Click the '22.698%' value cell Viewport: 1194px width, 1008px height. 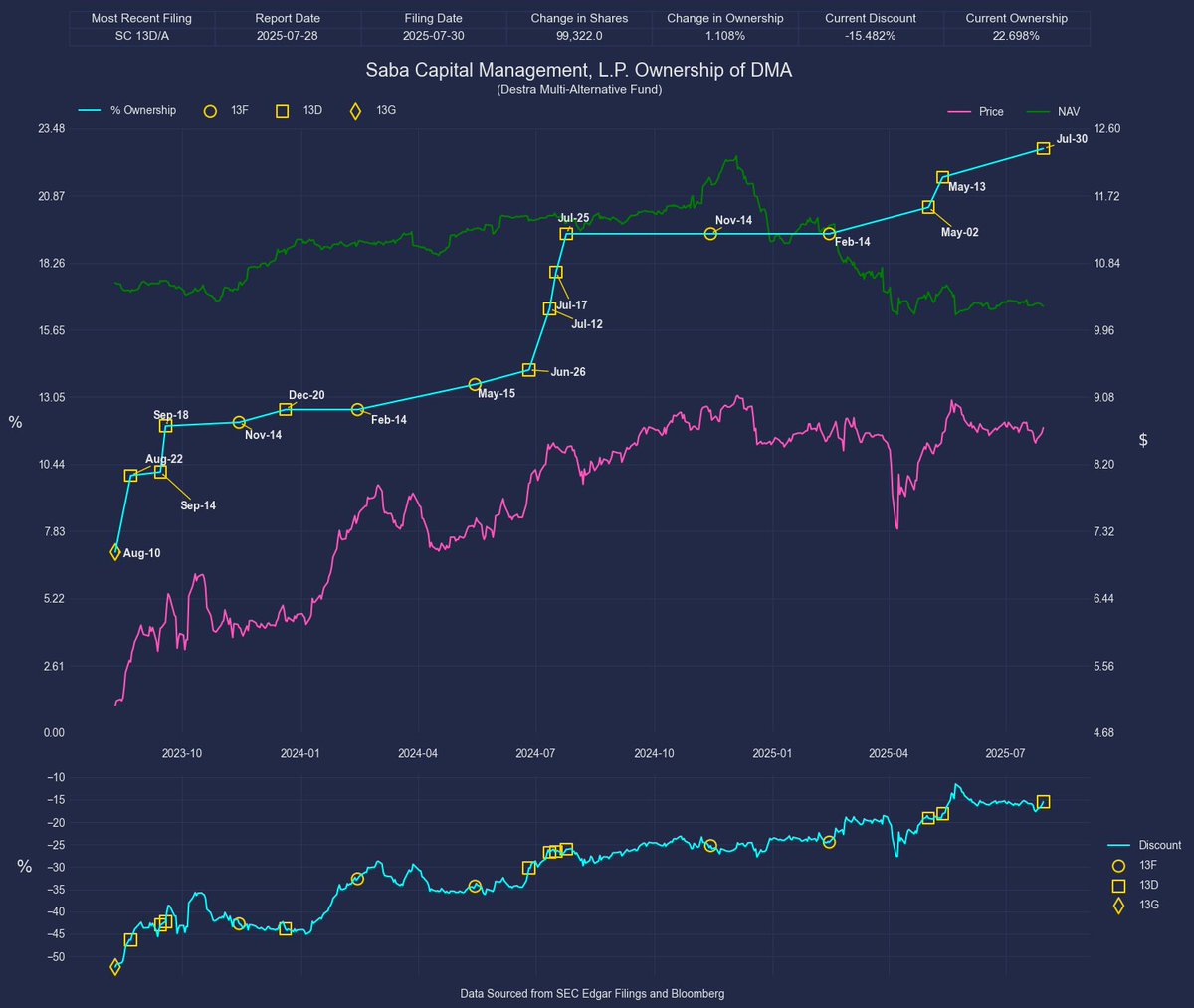coord(1017,36)
